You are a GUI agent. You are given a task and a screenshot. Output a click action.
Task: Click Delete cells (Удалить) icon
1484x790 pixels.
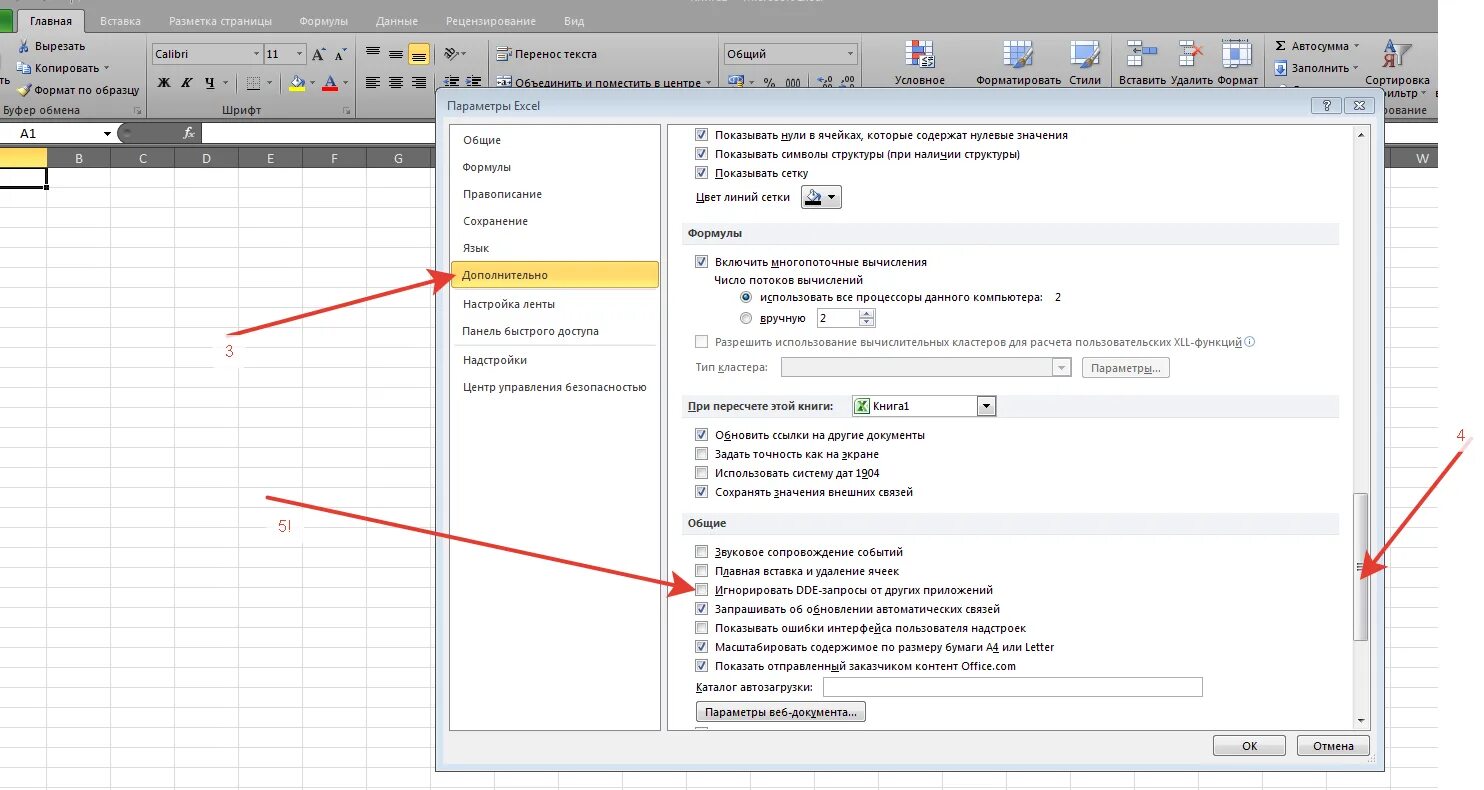pyautogui.click(x=1191, y=54)
